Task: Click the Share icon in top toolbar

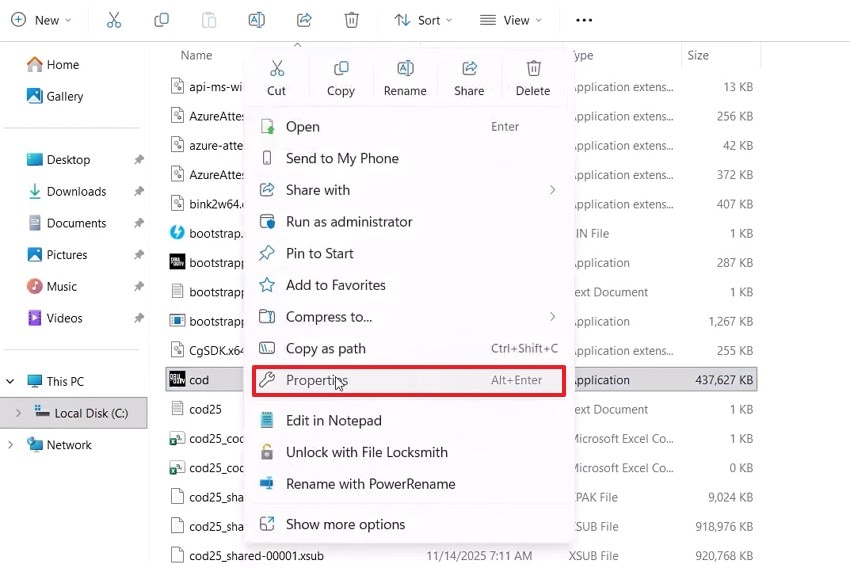Action: pyautogui.click(x=304, y=20)
